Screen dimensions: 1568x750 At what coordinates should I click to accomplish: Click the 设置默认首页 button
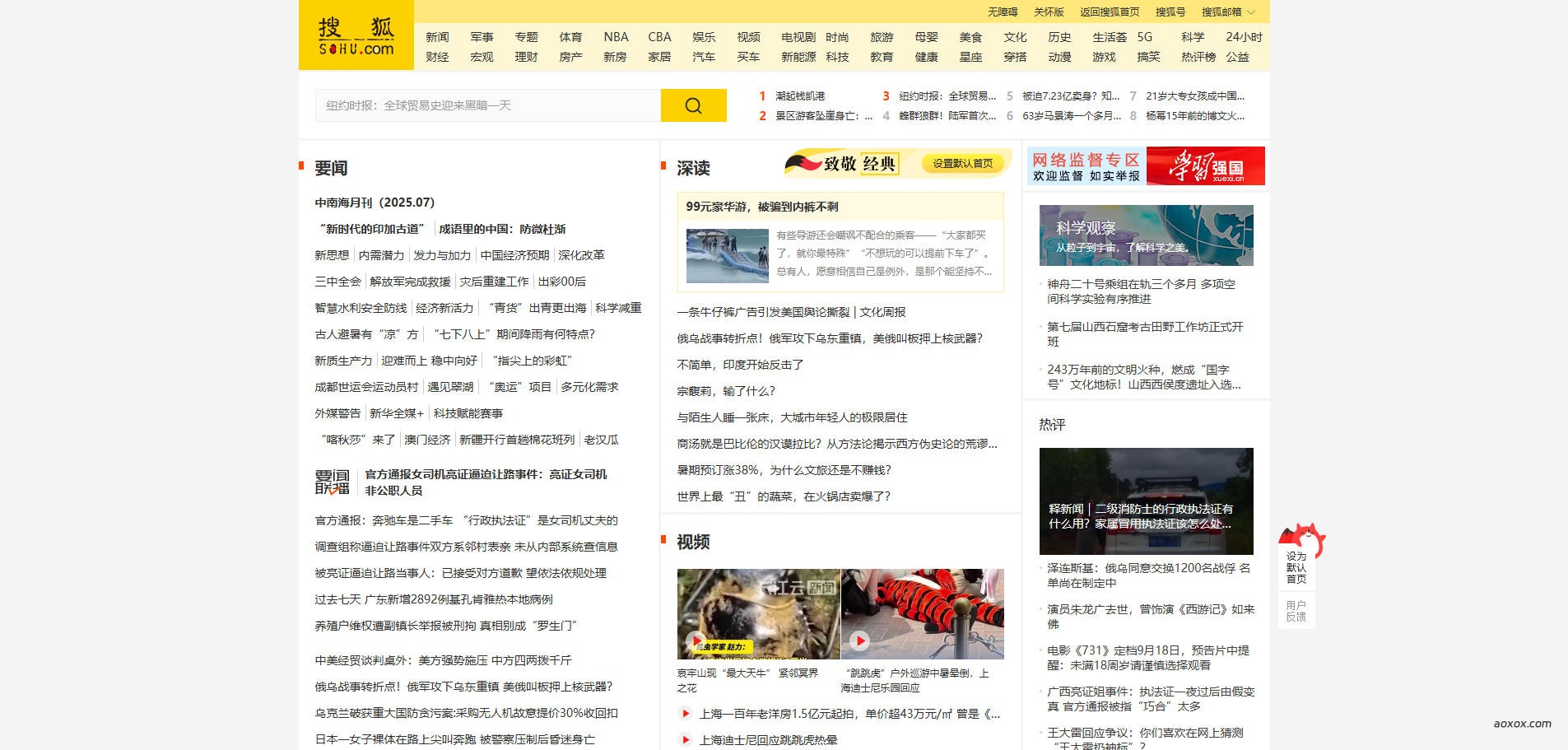pos(962,164)
